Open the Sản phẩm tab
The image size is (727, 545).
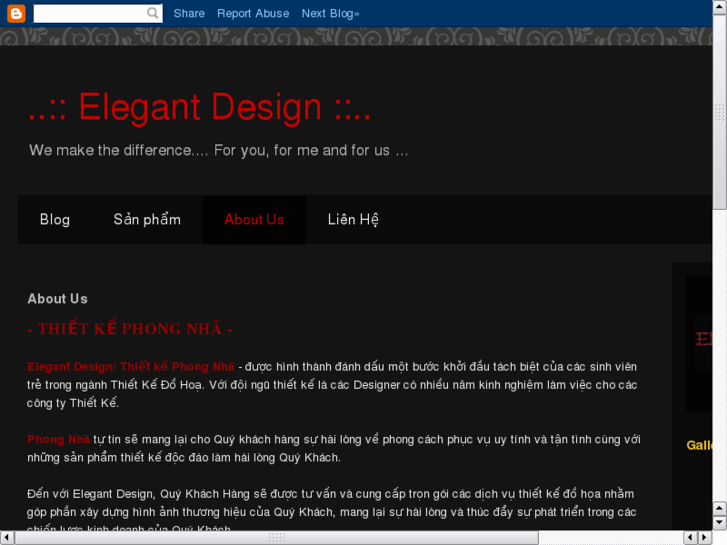point(147,219)
